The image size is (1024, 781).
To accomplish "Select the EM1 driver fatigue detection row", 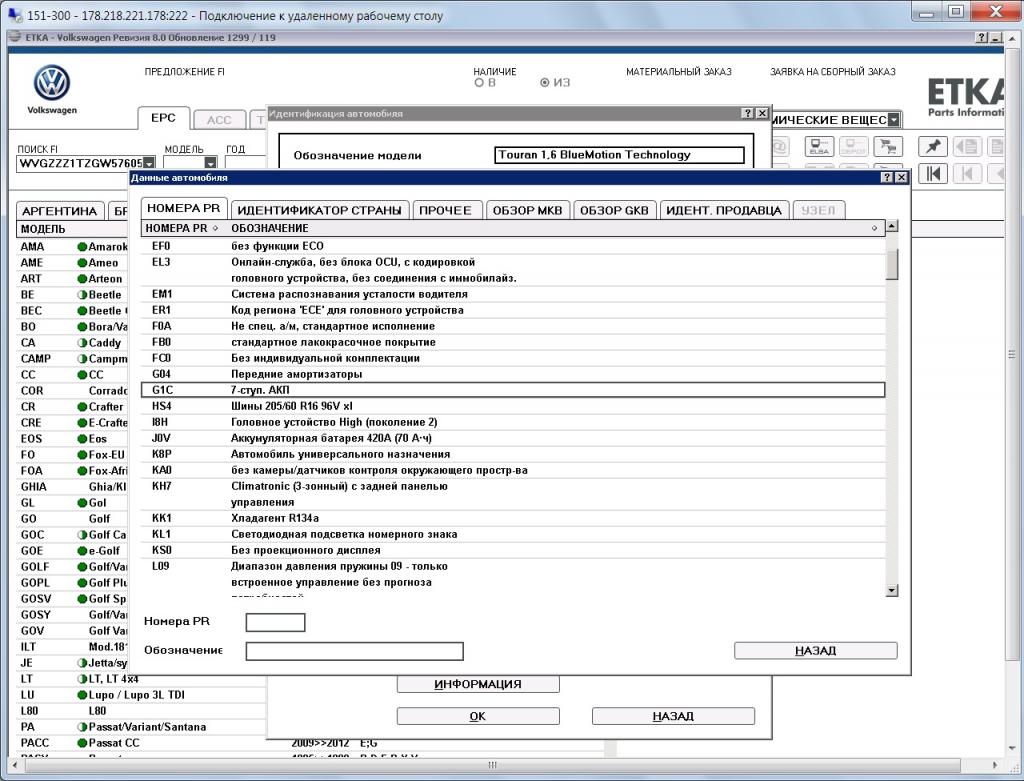I will point(513,295).
